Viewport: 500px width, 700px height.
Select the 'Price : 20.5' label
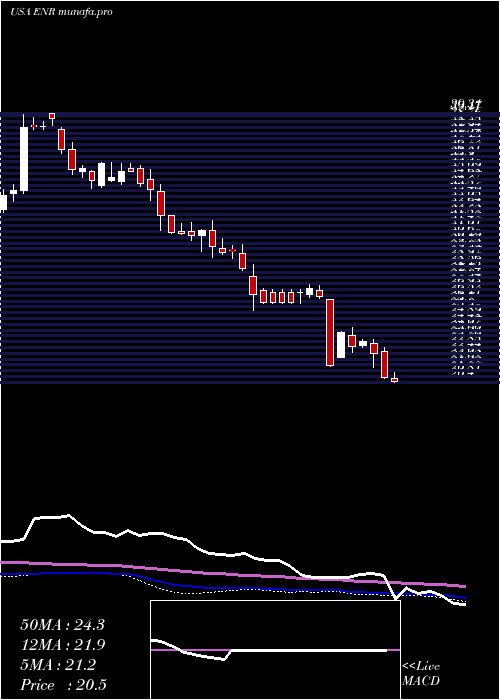pos(64,684)
